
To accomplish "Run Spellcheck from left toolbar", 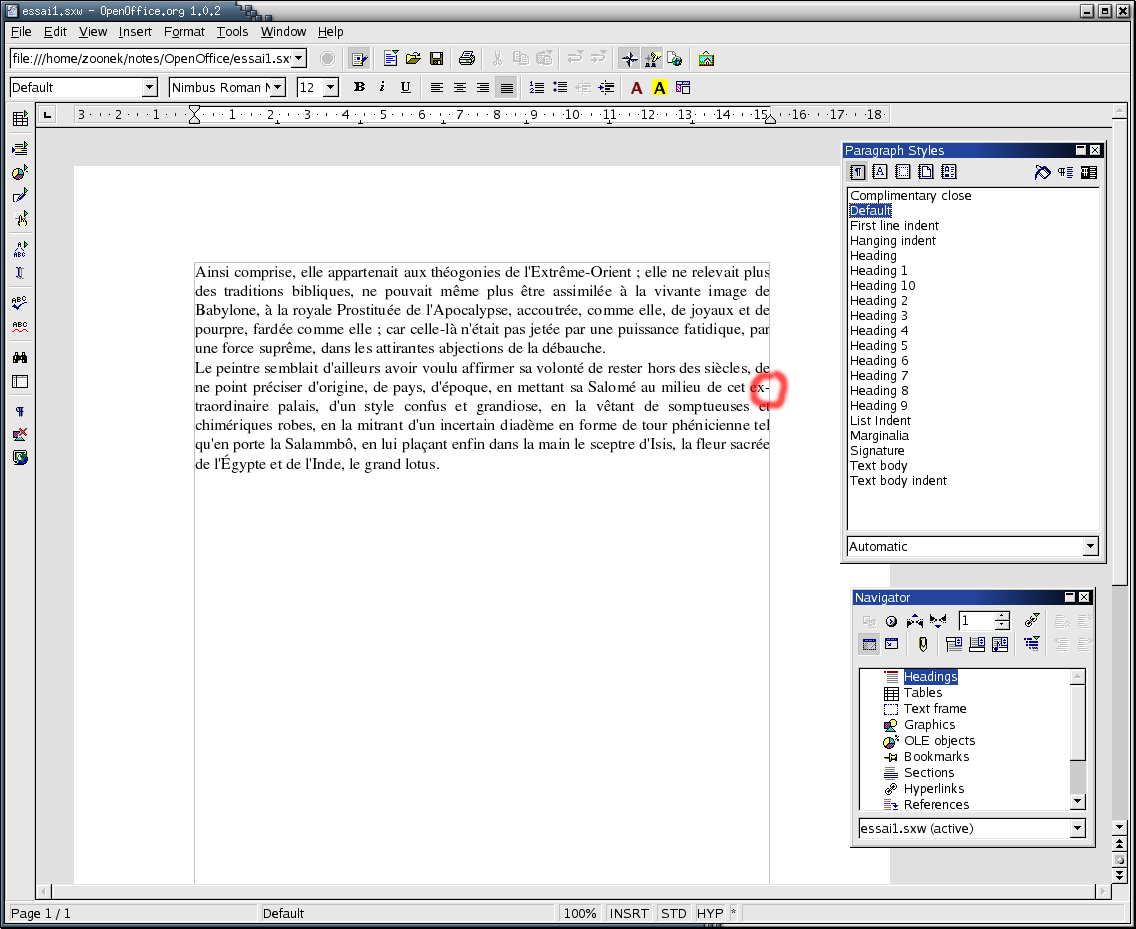I will [x=20, y=303].
